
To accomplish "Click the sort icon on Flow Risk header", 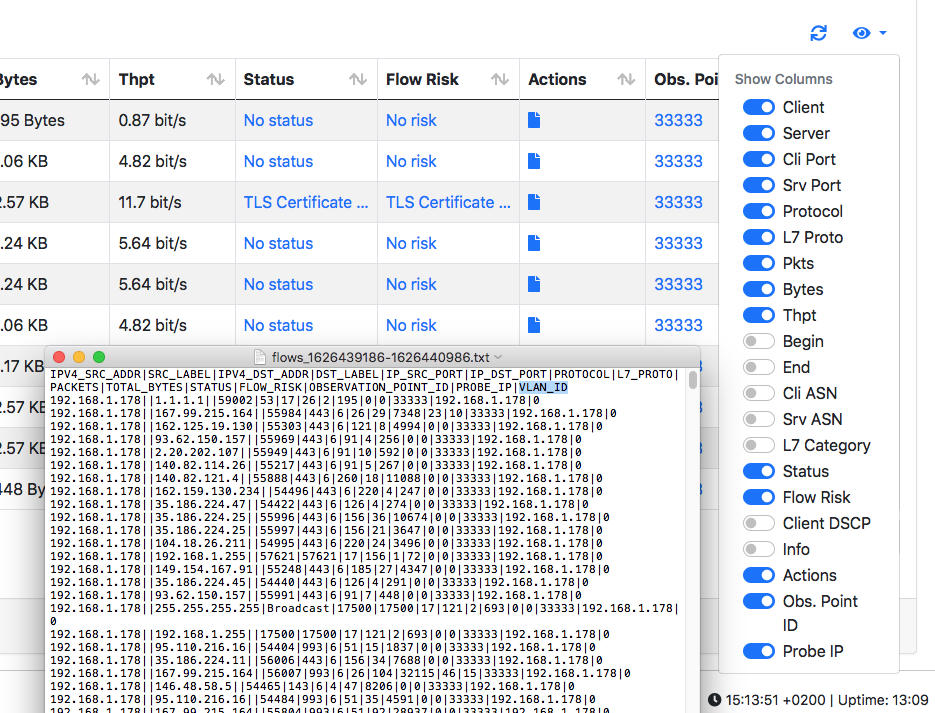I will 498,79.
